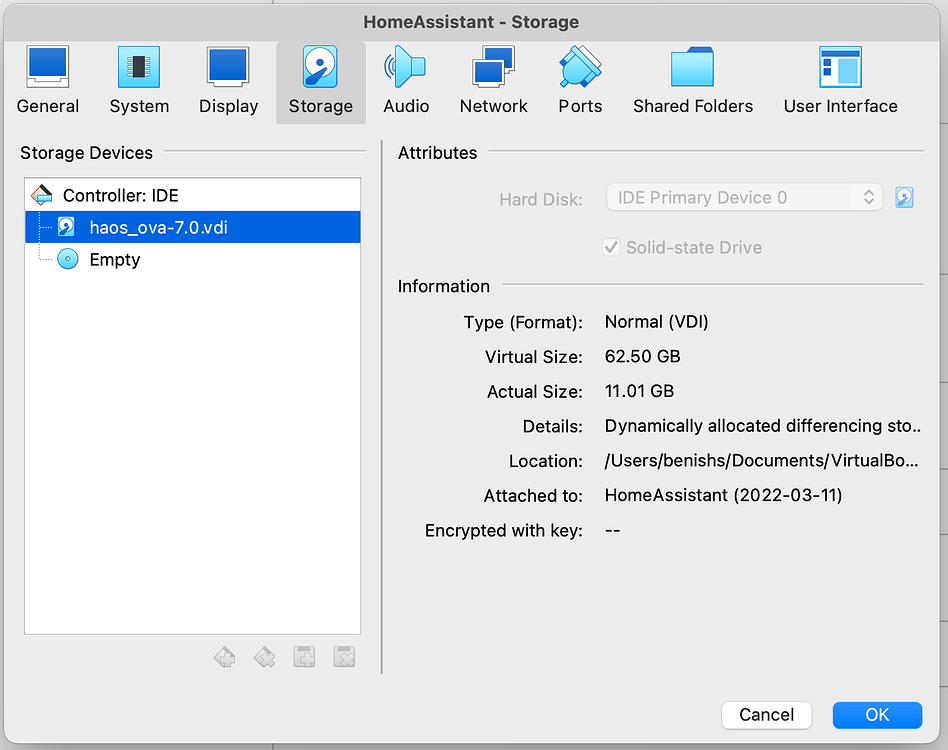Open the Ports connector icon
Viewport: 948px width, 750px height.
point(580,66)
